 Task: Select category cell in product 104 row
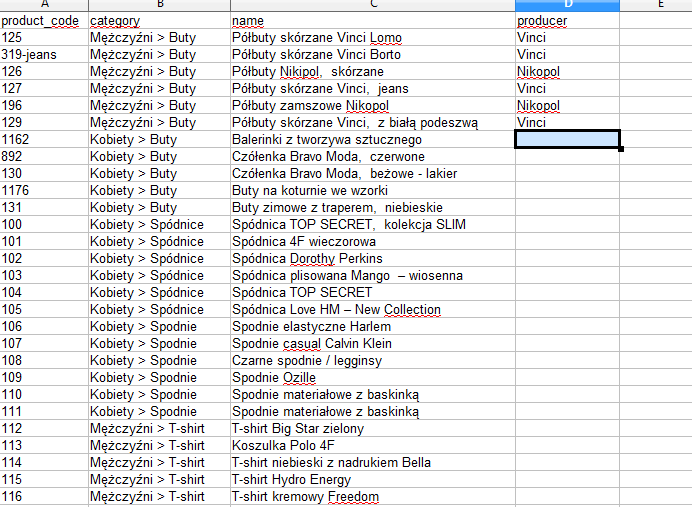coord(159,293)
